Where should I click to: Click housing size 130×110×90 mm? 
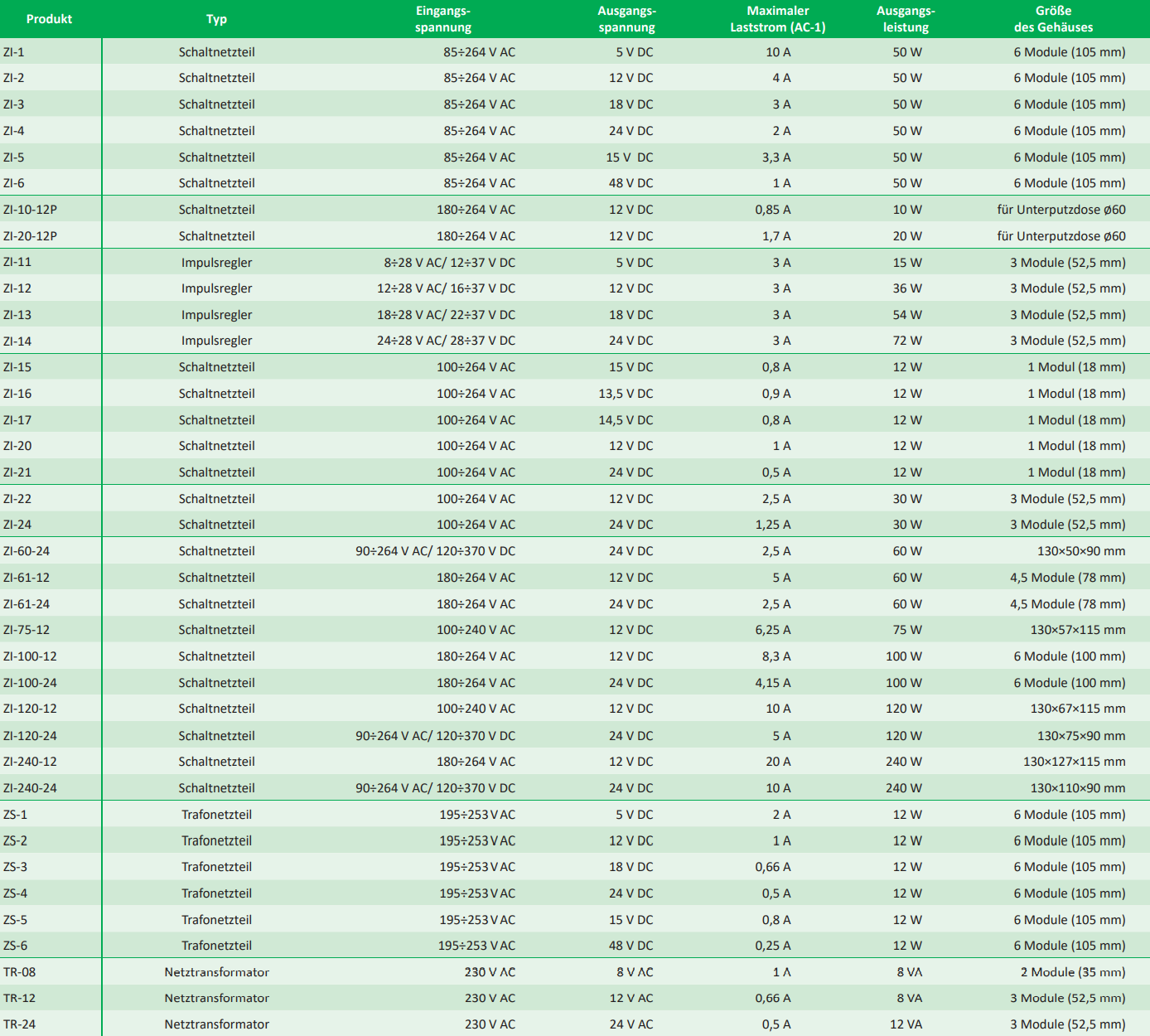tap(1078, 788)
